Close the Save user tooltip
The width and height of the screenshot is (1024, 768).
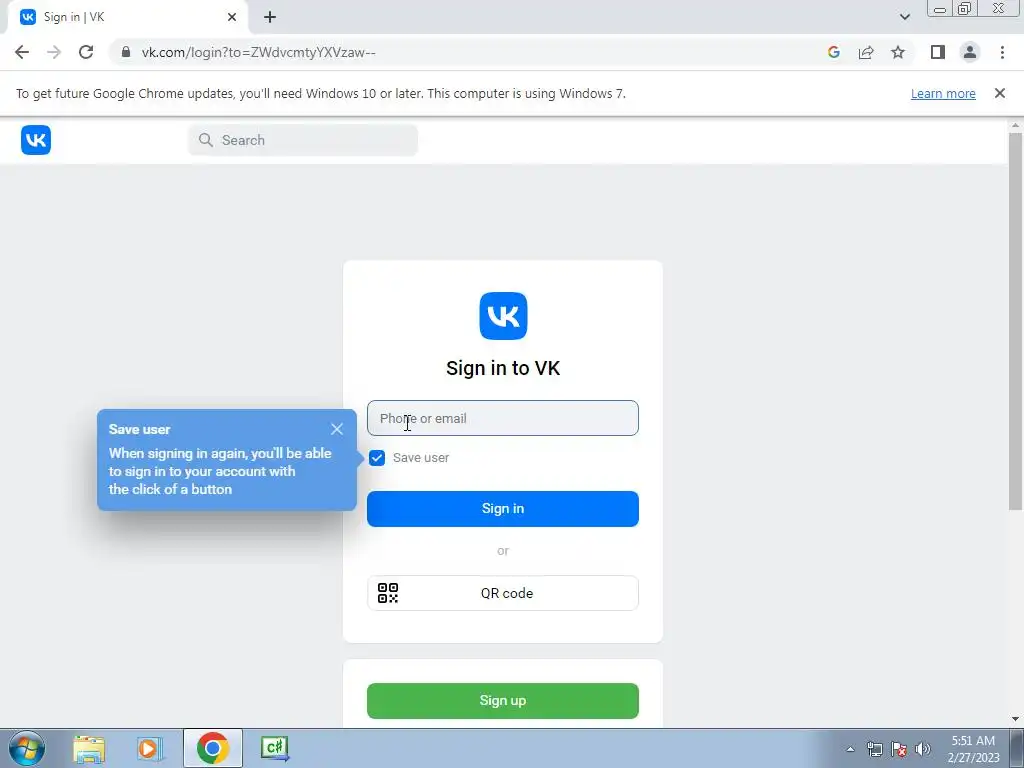click(x=337, y=429)
